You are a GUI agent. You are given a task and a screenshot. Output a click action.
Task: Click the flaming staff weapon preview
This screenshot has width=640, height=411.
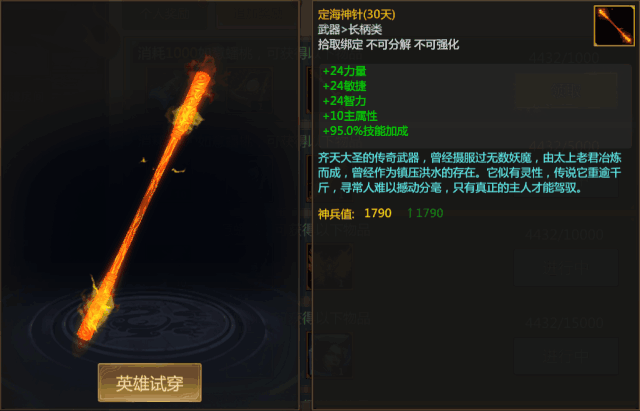[x=147, y=204]
